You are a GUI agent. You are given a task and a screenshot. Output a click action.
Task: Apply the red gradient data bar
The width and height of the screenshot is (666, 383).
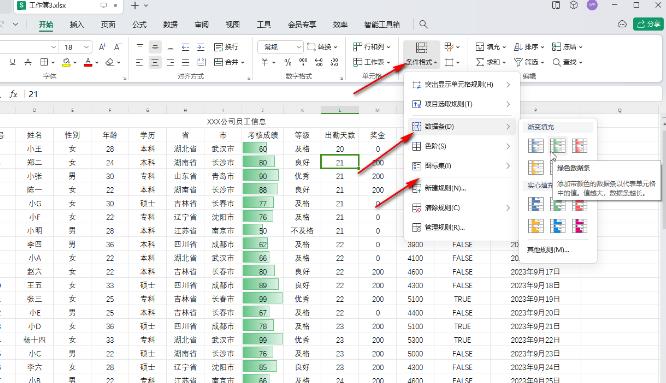(x=580, y=146)
